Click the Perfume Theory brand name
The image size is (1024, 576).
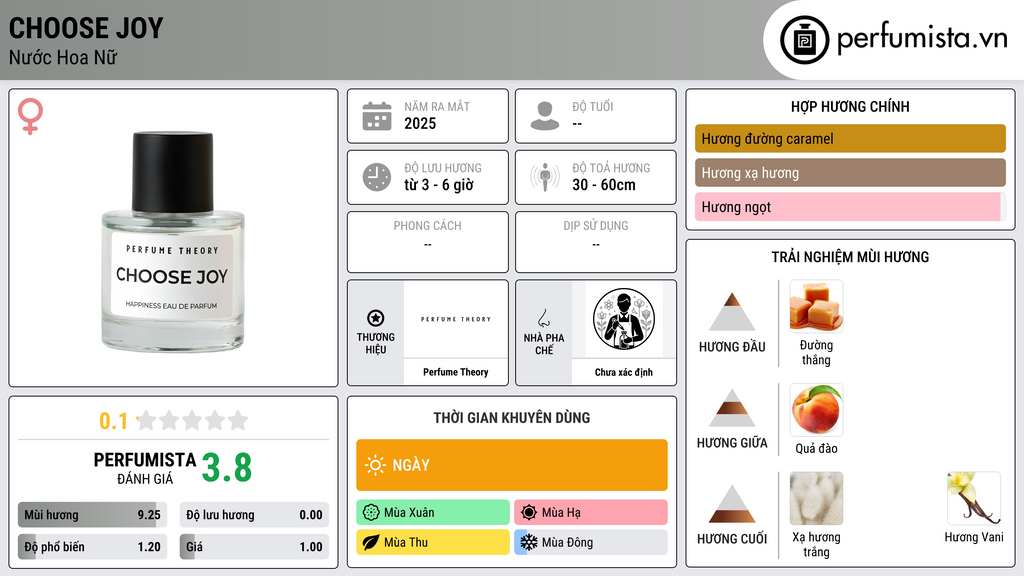click(x=455, y=372)
